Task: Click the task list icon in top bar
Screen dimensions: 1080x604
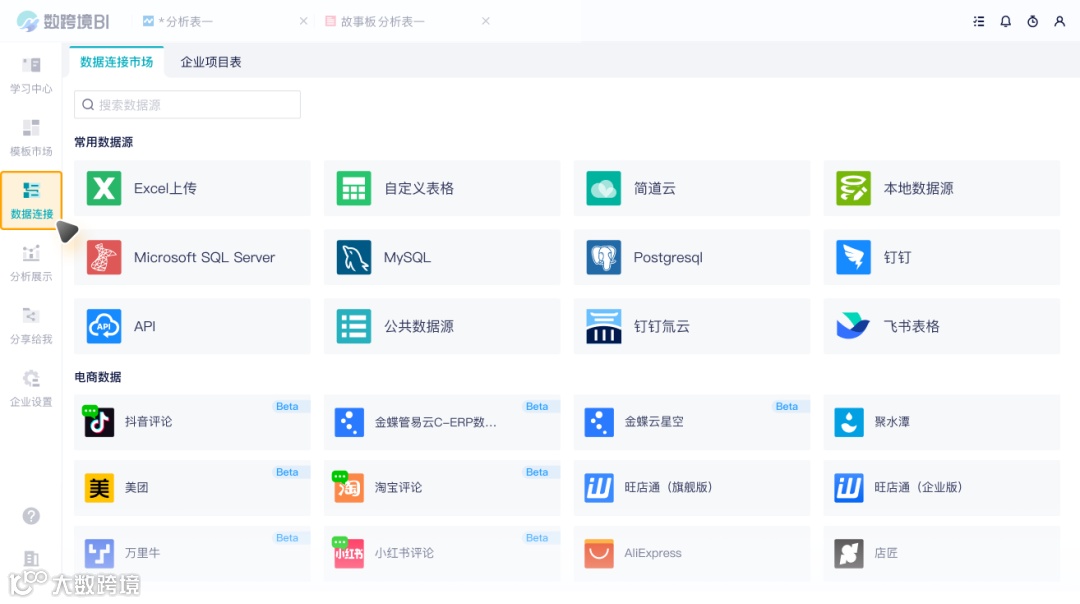Action: pos(978,21)
